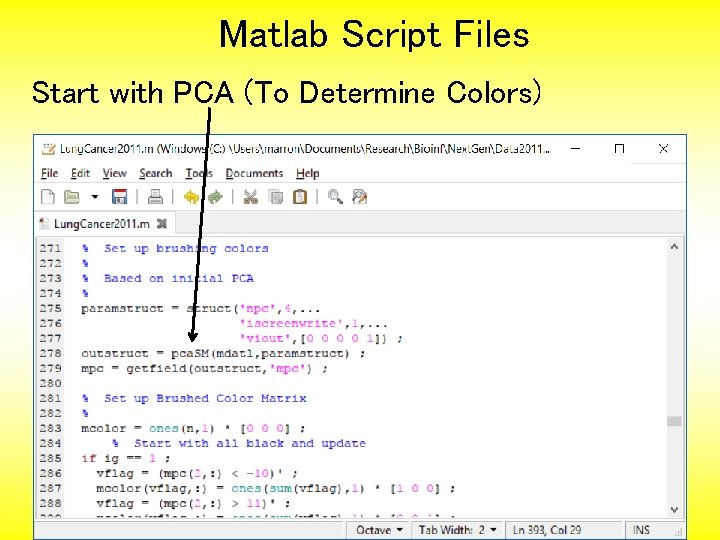Click the 'viout' string on line 277
The width and height of the screenshot is (720, 540).
click(x=265, y=338)
